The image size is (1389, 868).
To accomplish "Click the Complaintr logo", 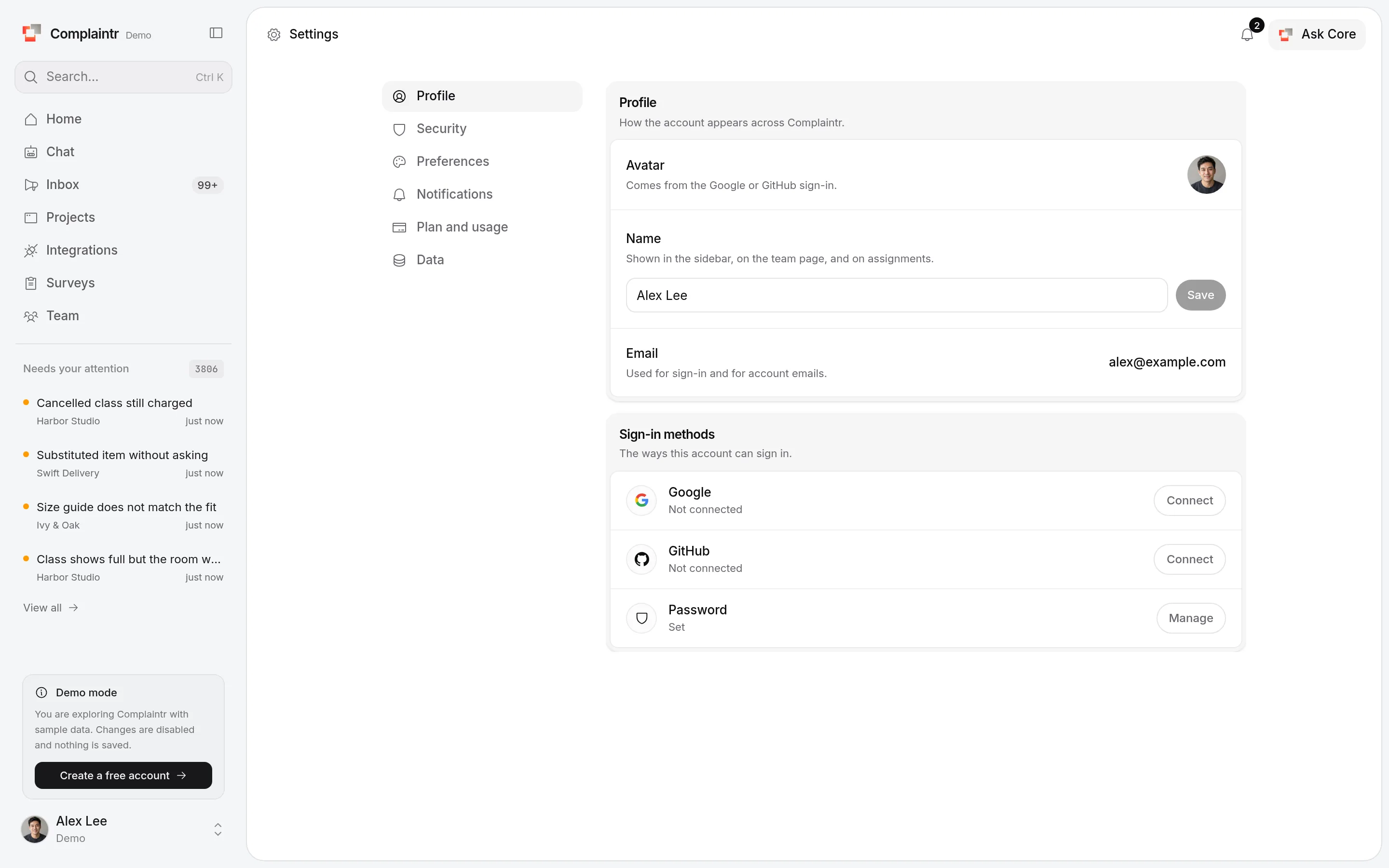I will pos(31,33).
